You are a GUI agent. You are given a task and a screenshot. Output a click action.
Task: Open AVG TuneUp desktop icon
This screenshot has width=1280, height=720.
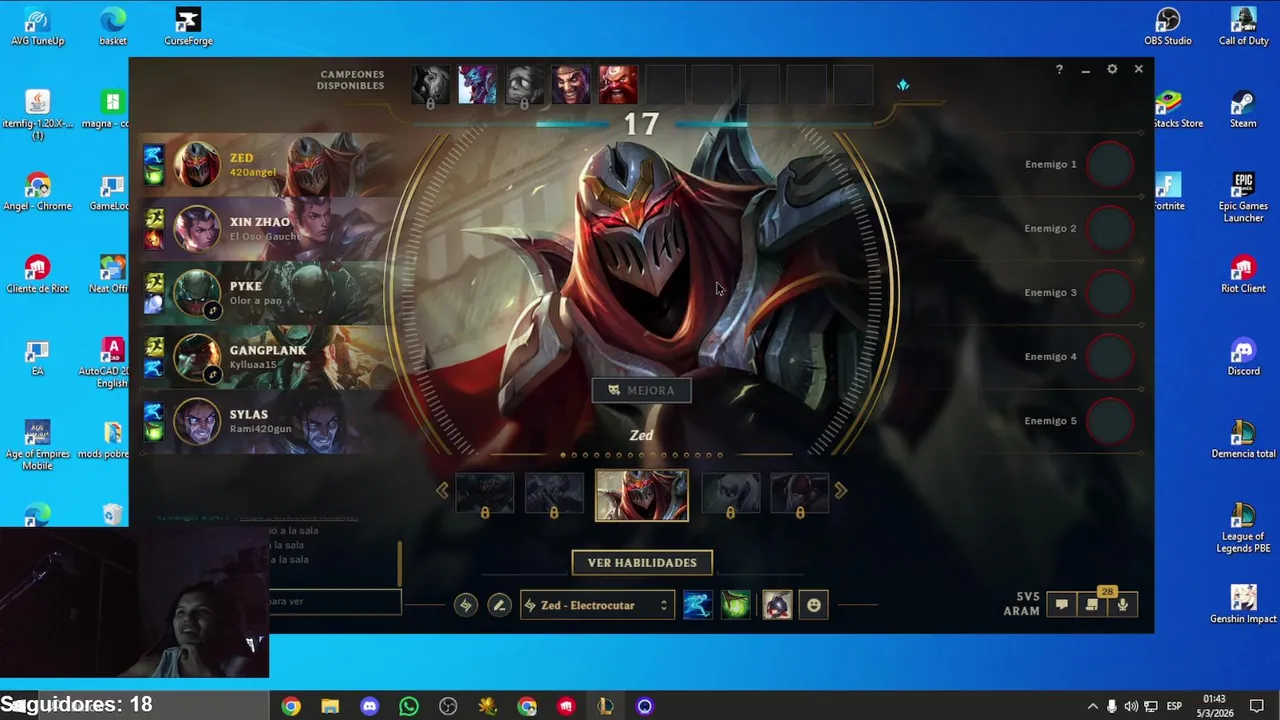[x=37, y=26]
